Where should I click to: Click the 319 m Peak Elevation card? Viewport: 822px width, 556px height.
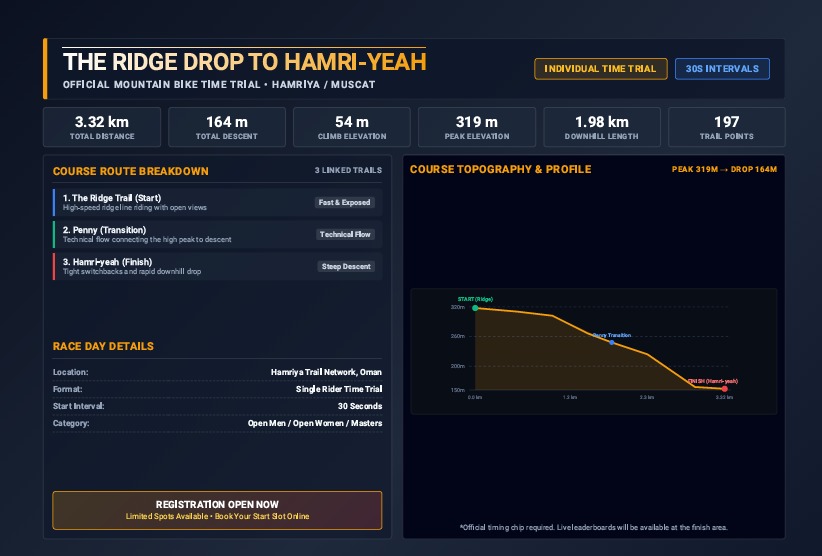[477, 127]
